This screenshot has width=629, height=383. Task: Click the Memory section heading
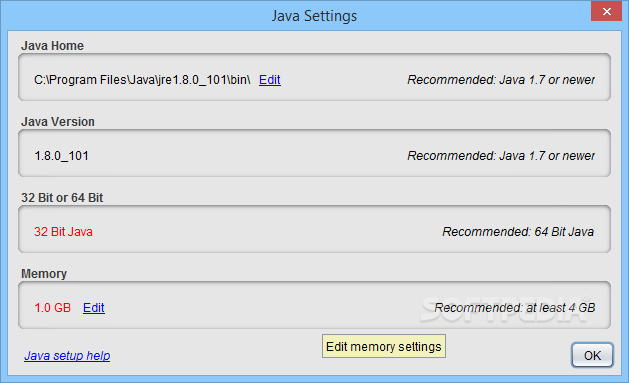click(x=44, y=274)
